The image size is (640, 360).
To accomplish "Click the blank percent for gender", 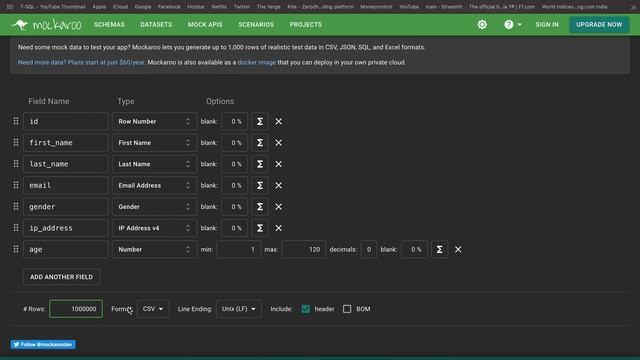I will [235, 207].
